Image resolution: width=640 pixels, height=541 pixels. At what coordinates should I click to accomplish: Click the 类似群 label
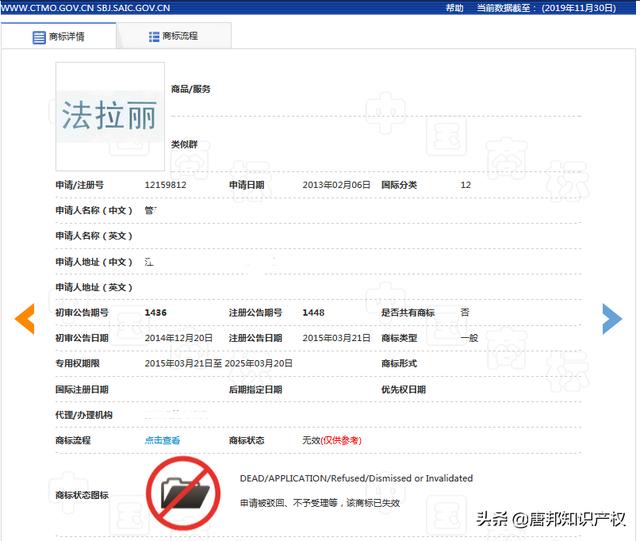(184, 144)
